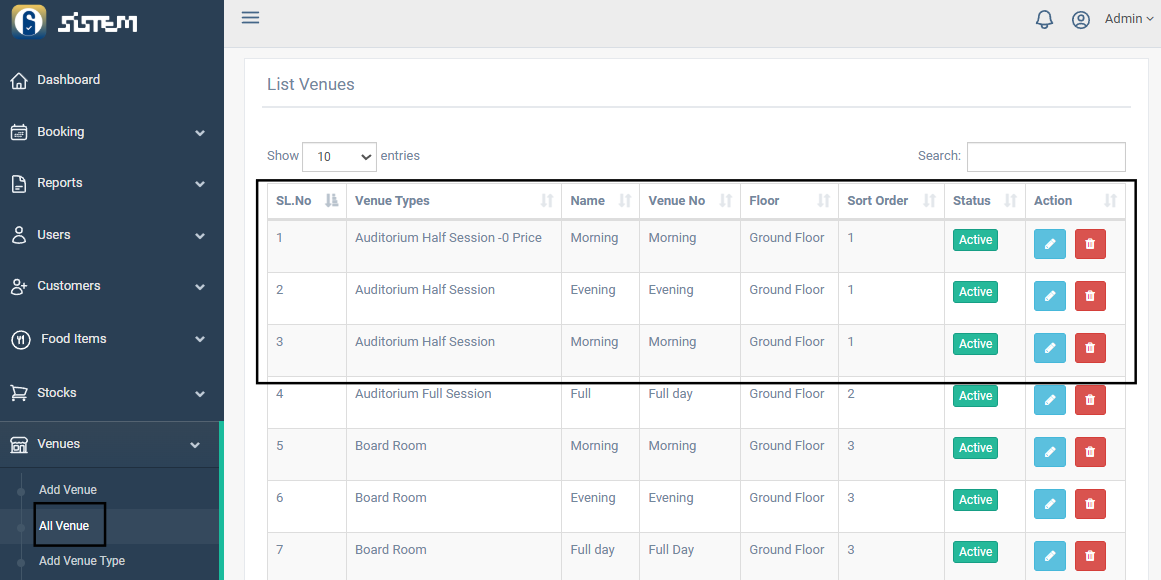Image resolution: width=1161 pixels, height=580 pixels.
Task: Delete row 2 Evening venue
Action: tap(1090, 296)
